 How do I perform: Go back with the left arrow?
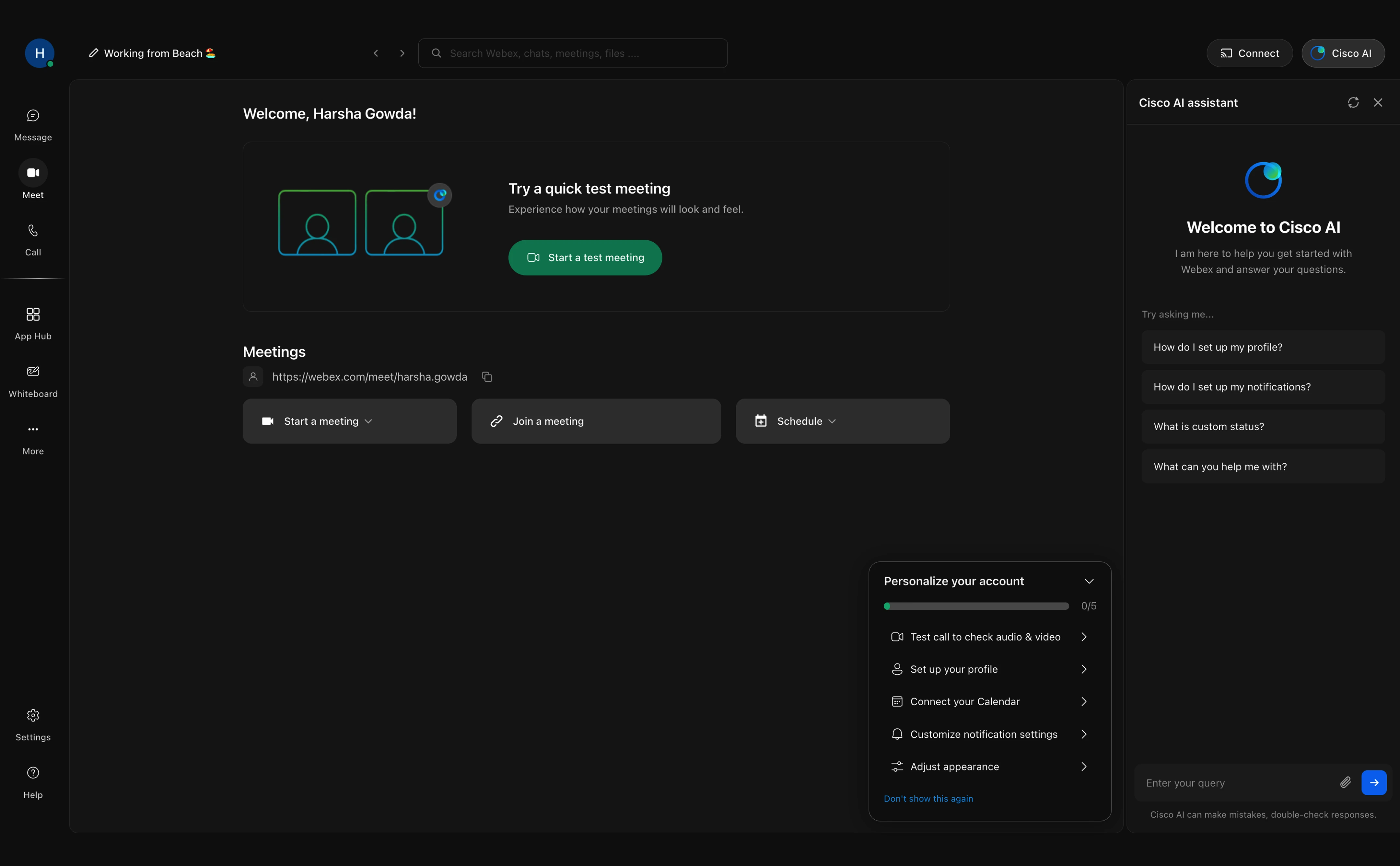[x=376, y=53]
